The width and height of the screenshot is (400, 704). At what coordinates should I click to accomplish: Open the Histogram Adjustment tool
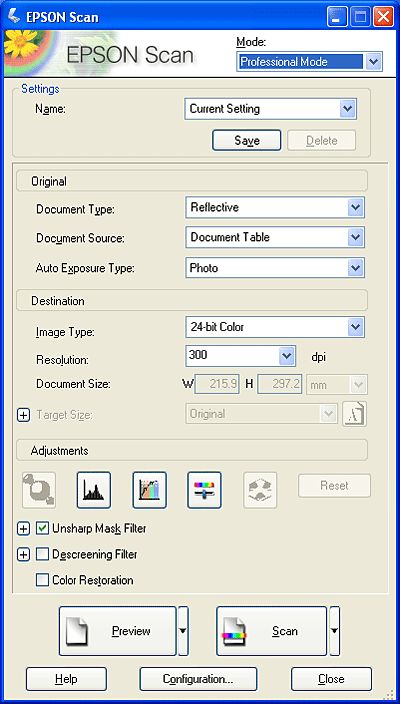93,490
